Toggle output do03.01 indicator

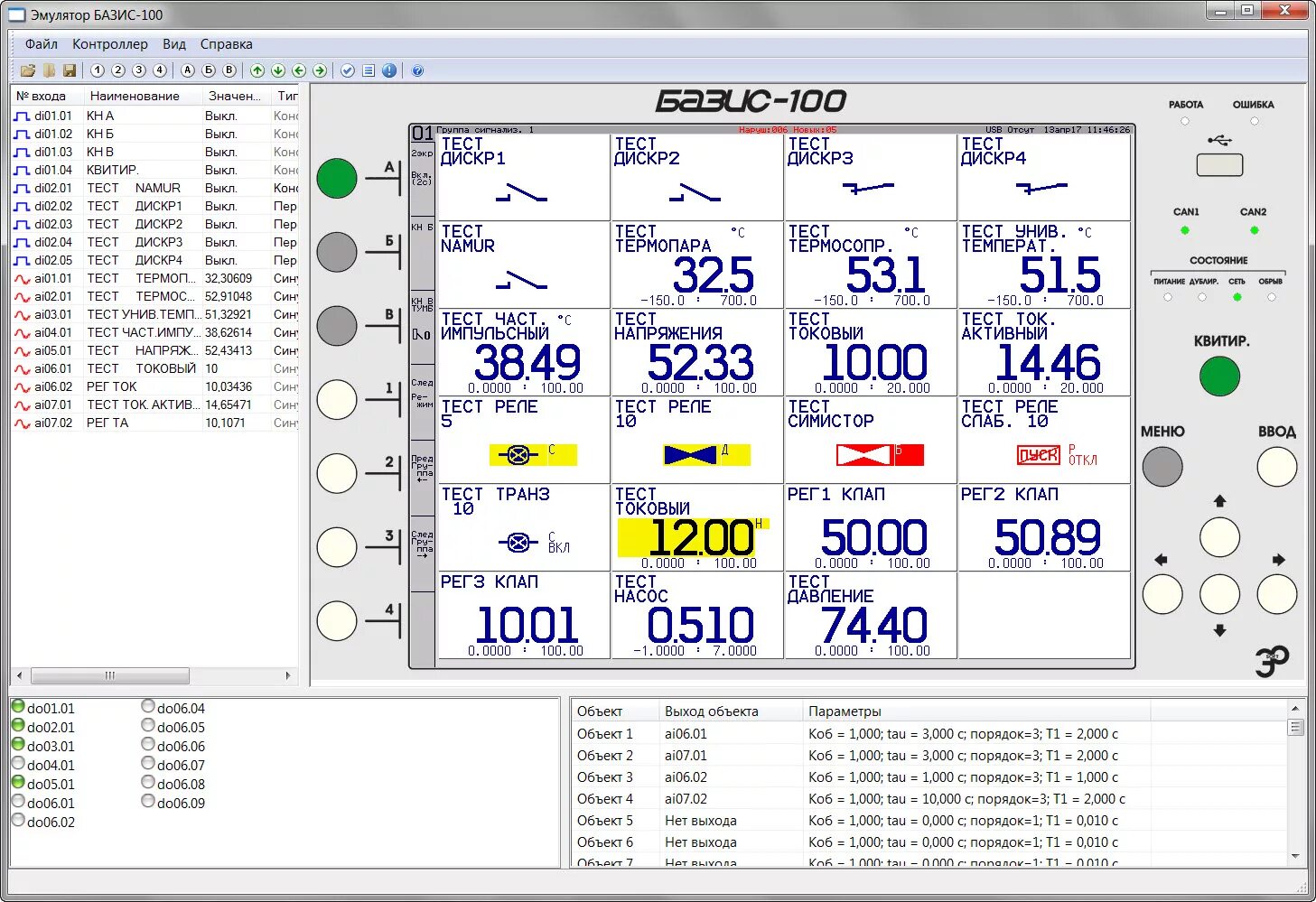(18, 745)
